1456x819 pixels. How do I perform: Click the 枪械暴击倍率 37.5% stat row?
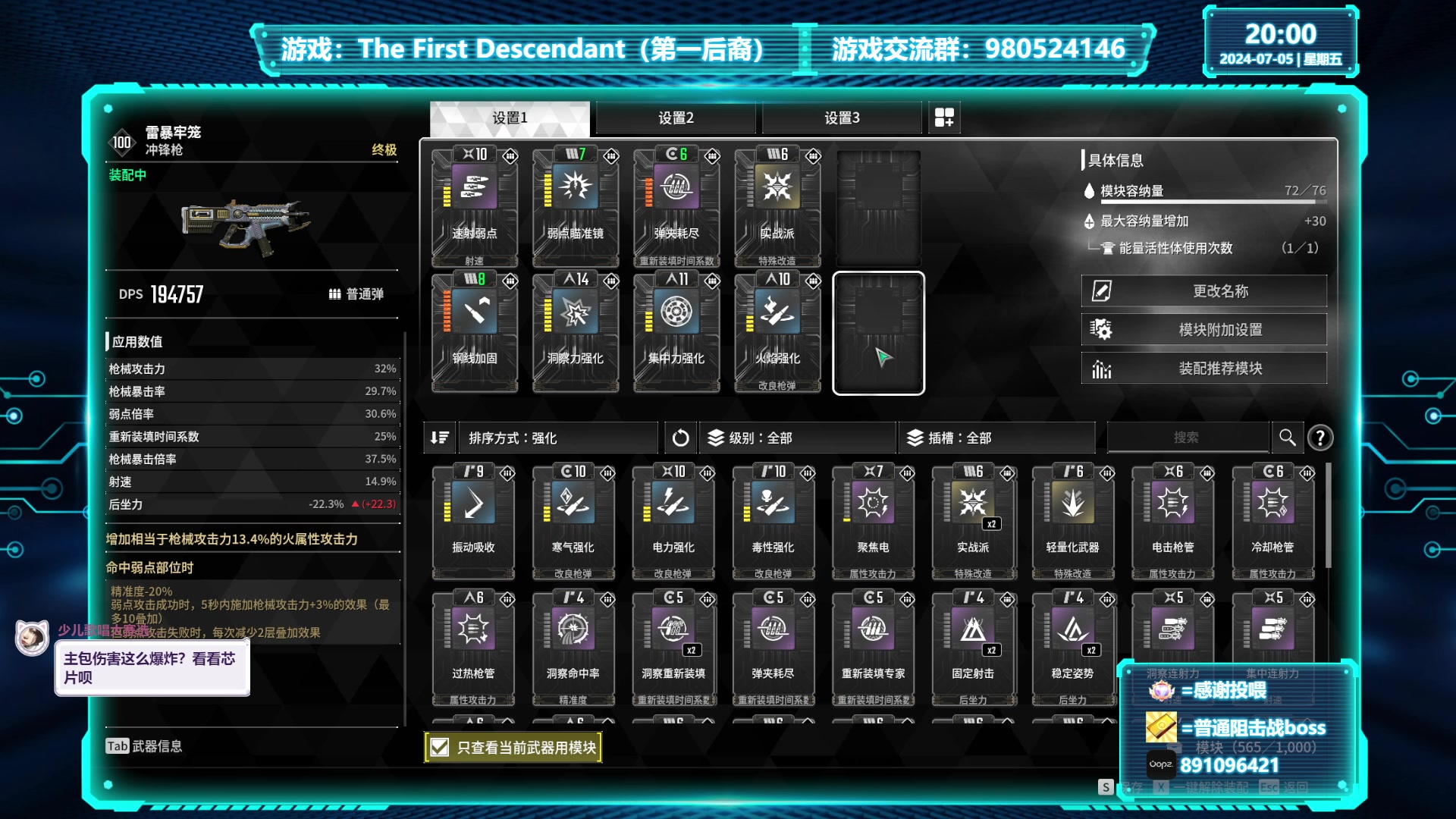tap(253, 460)
